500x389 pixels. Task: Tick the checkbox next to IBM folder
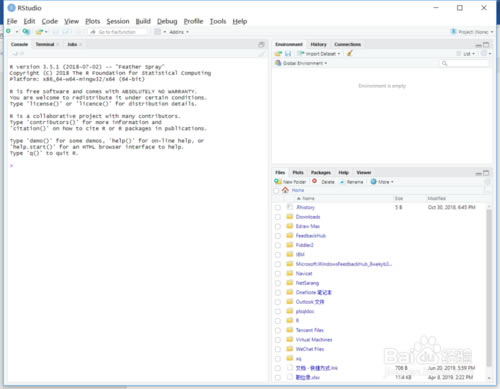(x=278, y=255)
